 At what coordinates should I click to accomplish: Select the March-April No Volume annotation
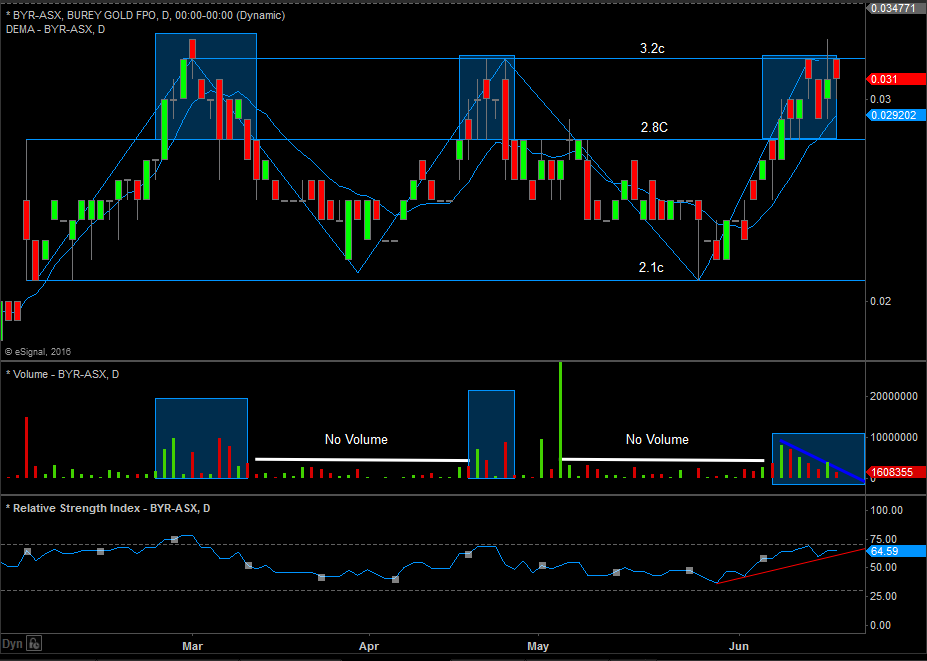coord(356,439)
